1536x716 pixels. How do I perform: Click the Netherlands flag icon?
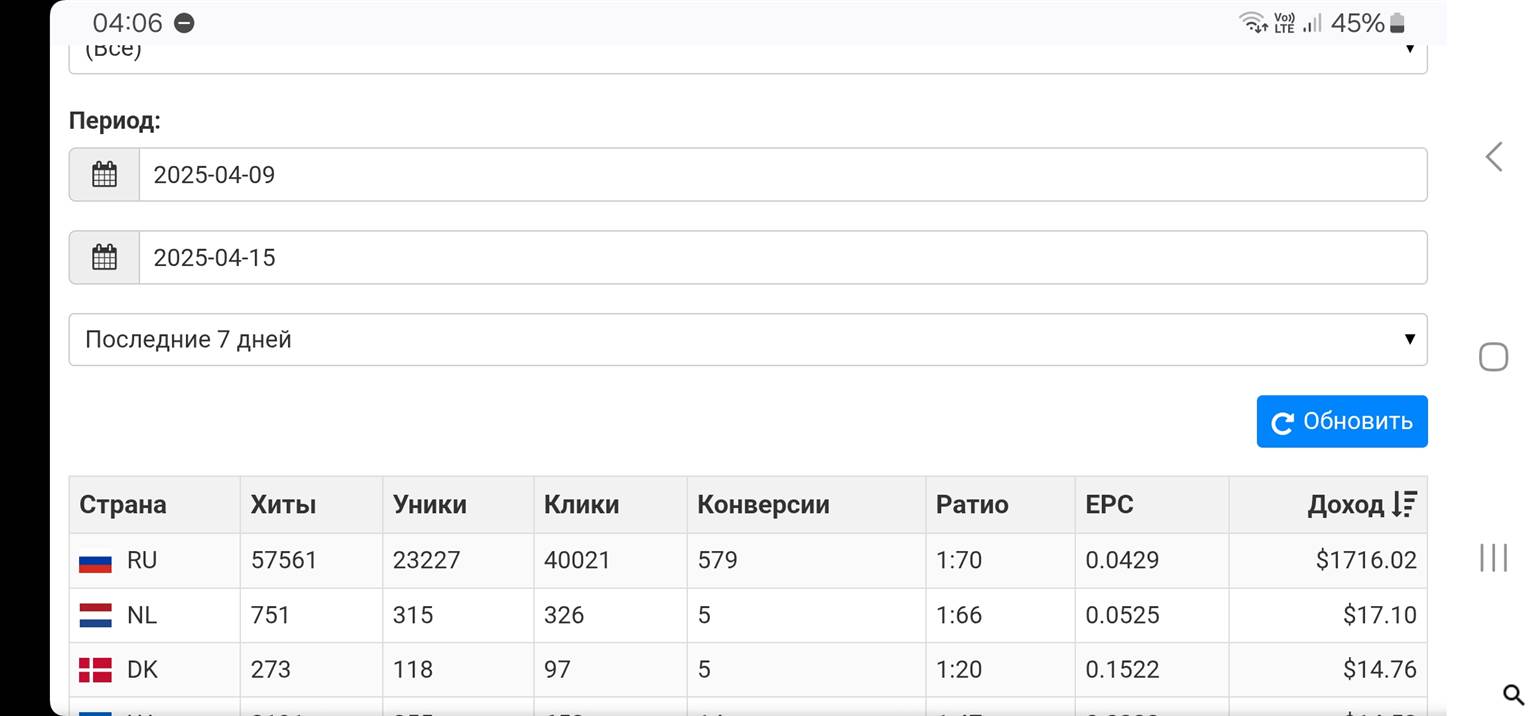tap(95, 615)
